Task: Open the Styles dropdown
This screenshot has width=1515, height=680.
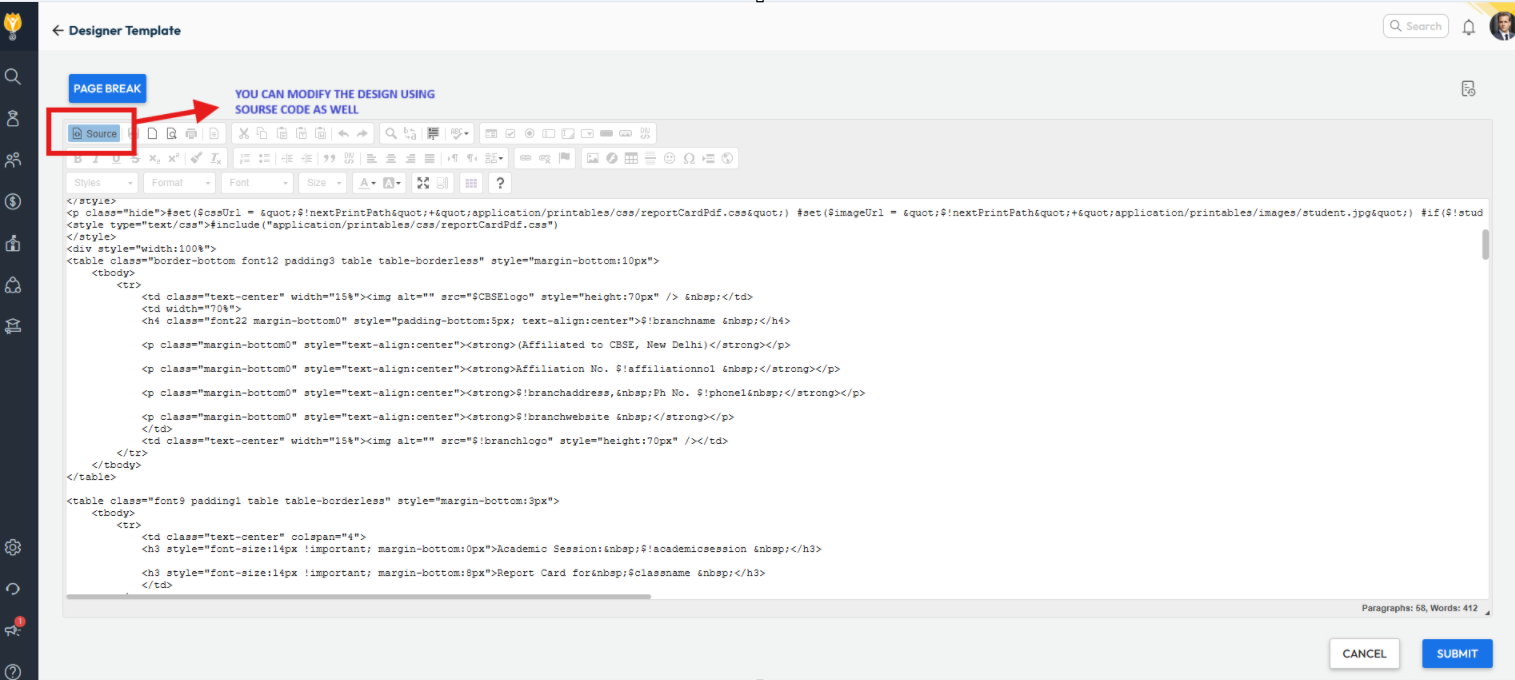Action: coord(102,183)
